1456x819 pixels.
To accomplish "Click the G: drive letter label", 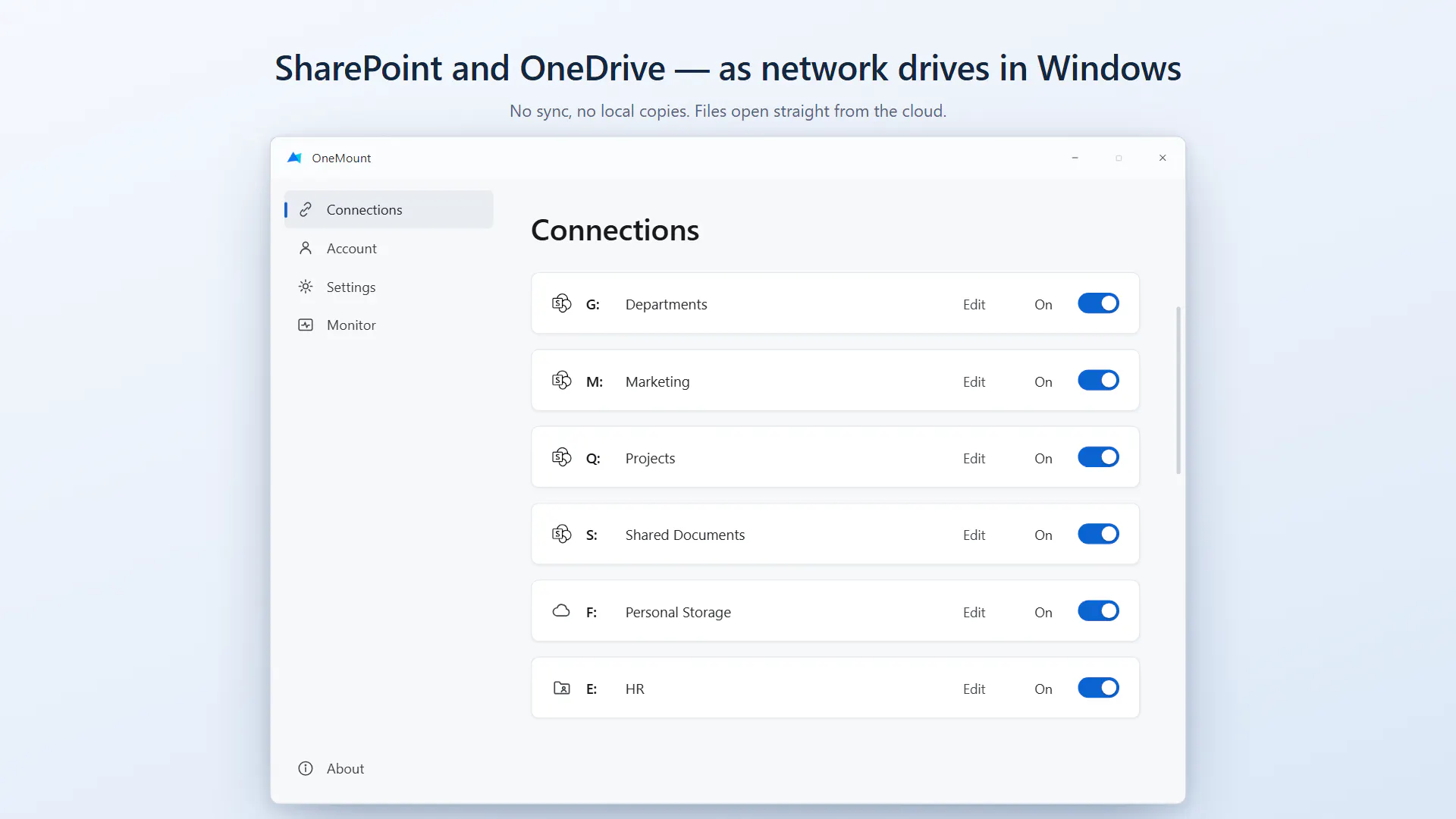I will pyautogui.click(x=593, y=304).
